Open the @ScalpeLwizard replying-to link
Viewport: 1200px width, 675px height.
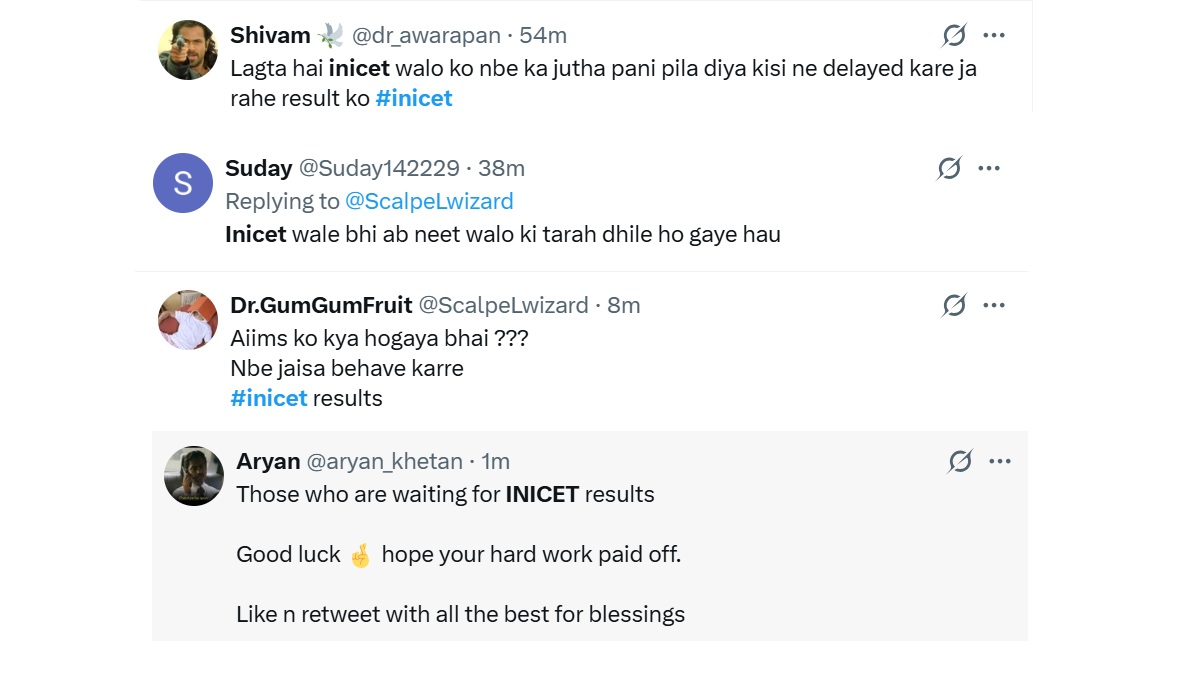coord(430,201)
